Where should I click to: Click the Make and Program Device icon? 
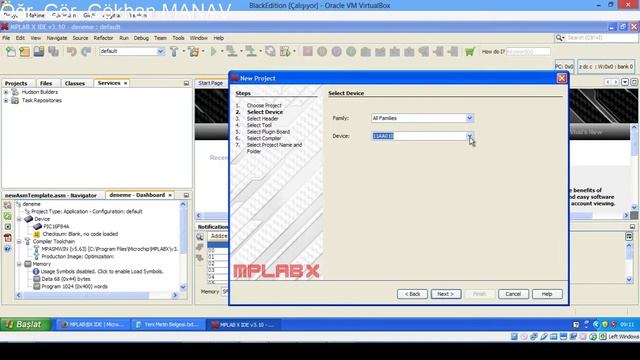[x=231, y=51]
